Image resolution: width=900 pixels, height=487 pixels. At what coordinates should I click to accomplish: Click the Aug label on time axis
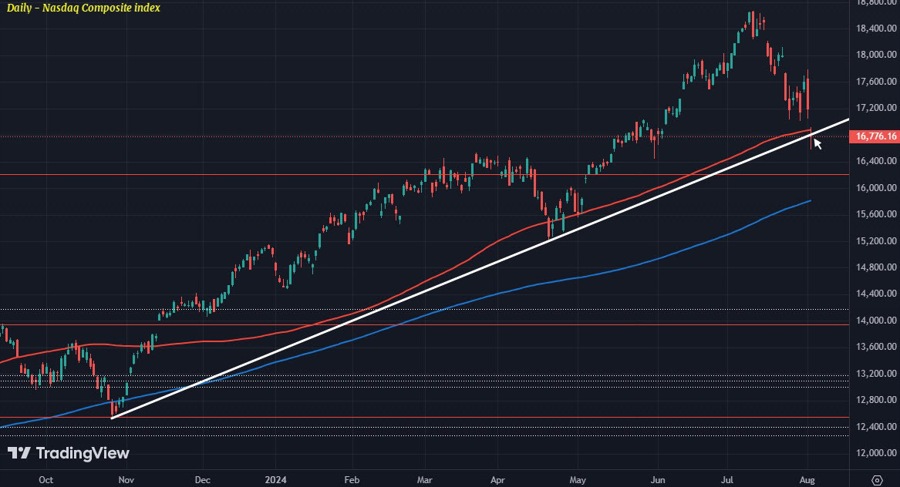[806, 479]
